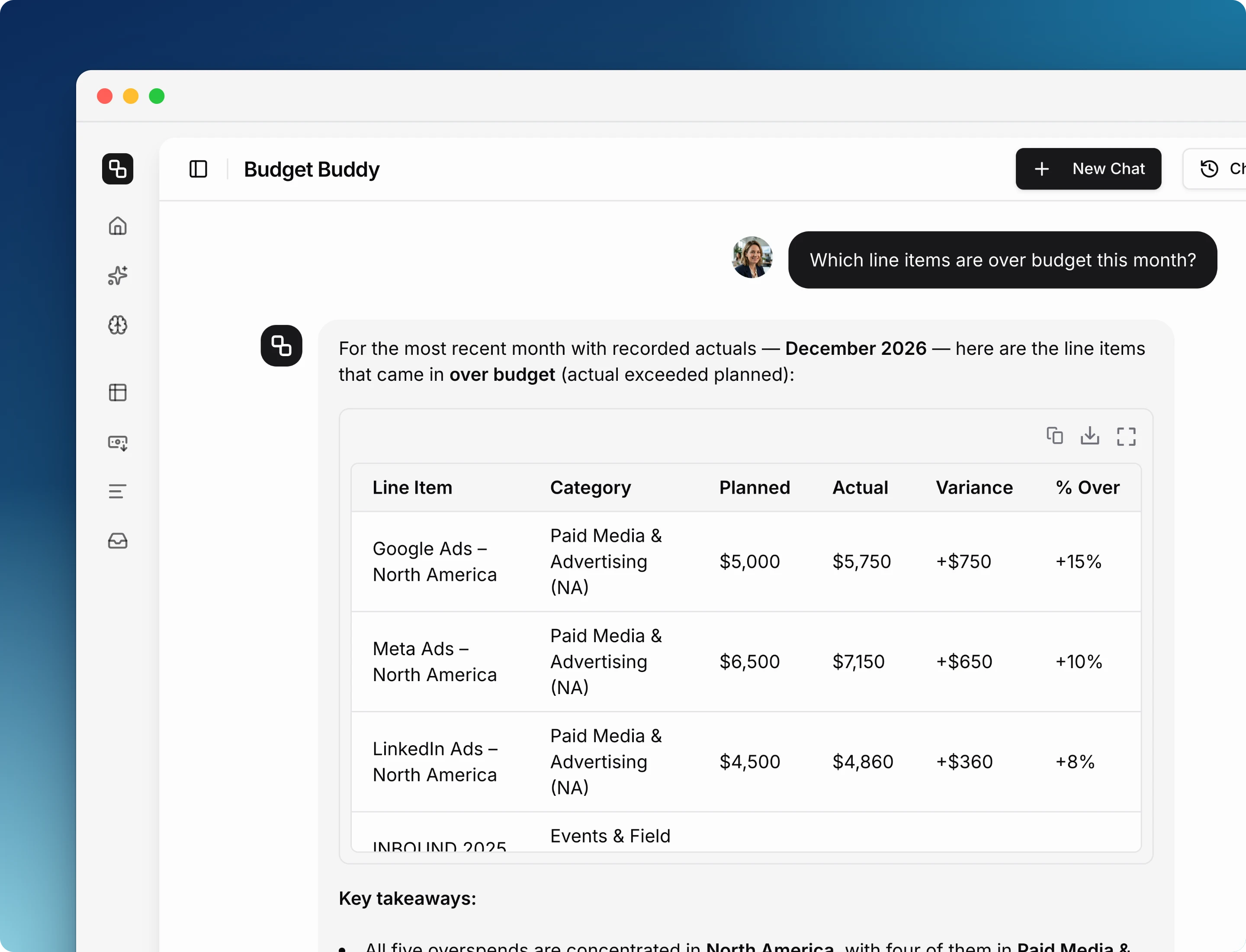Screen dimensions: 1246x952
Task: Click the $7,150 actual value
Action: click(x=858, y=662)
